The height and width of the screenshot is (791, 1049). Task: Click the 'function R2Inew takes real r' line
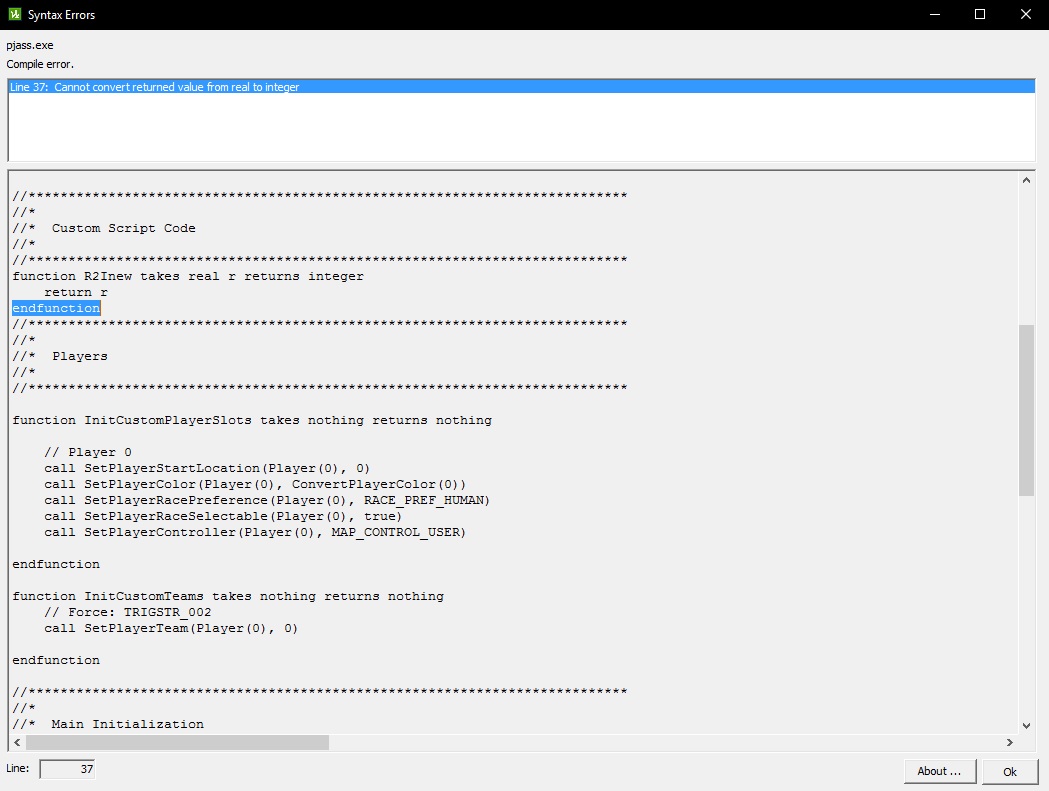pos(188,276)
